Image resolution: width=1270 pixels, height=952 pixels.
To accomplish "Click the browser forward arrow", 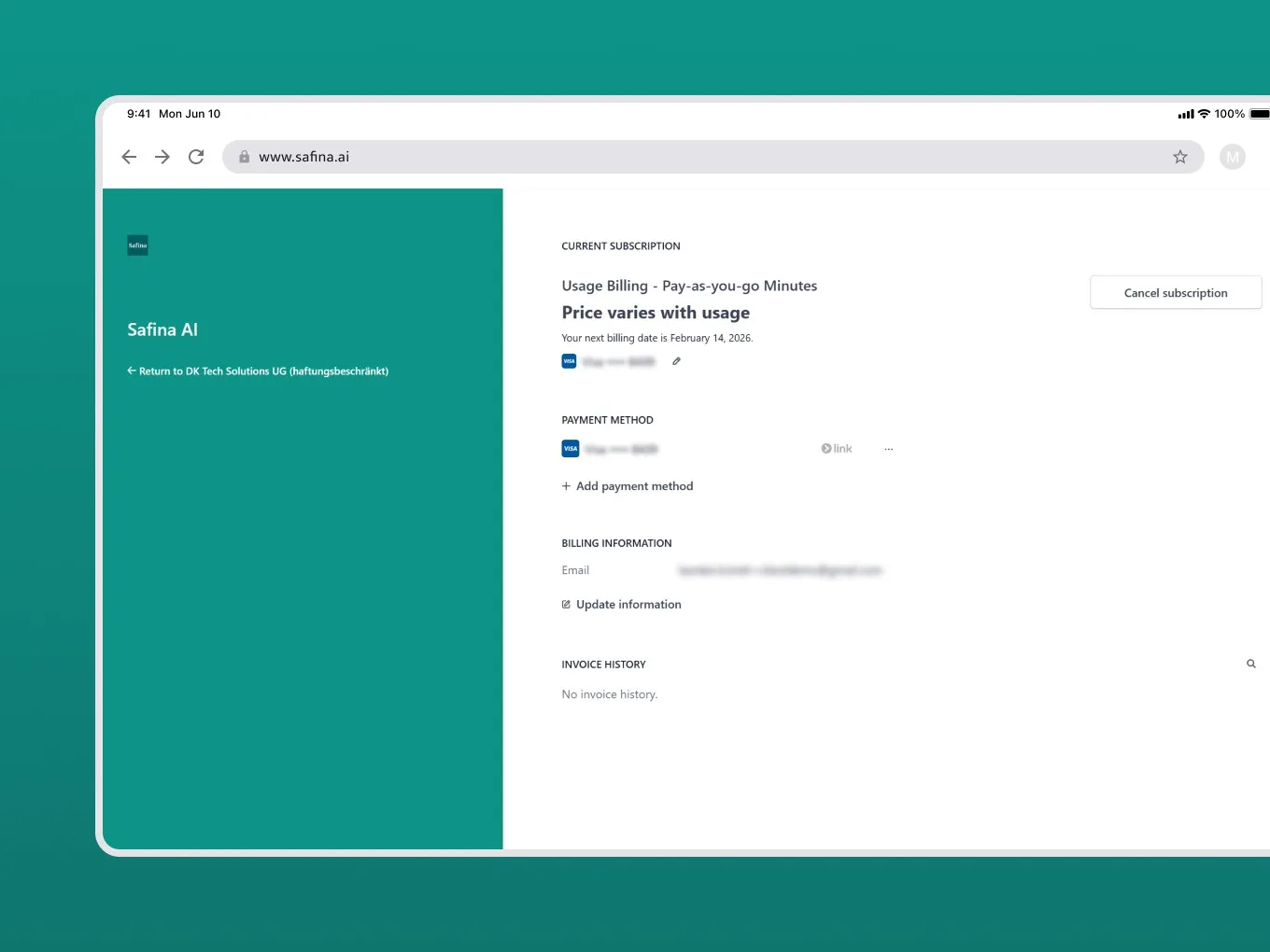I will [x=162, y=157].
